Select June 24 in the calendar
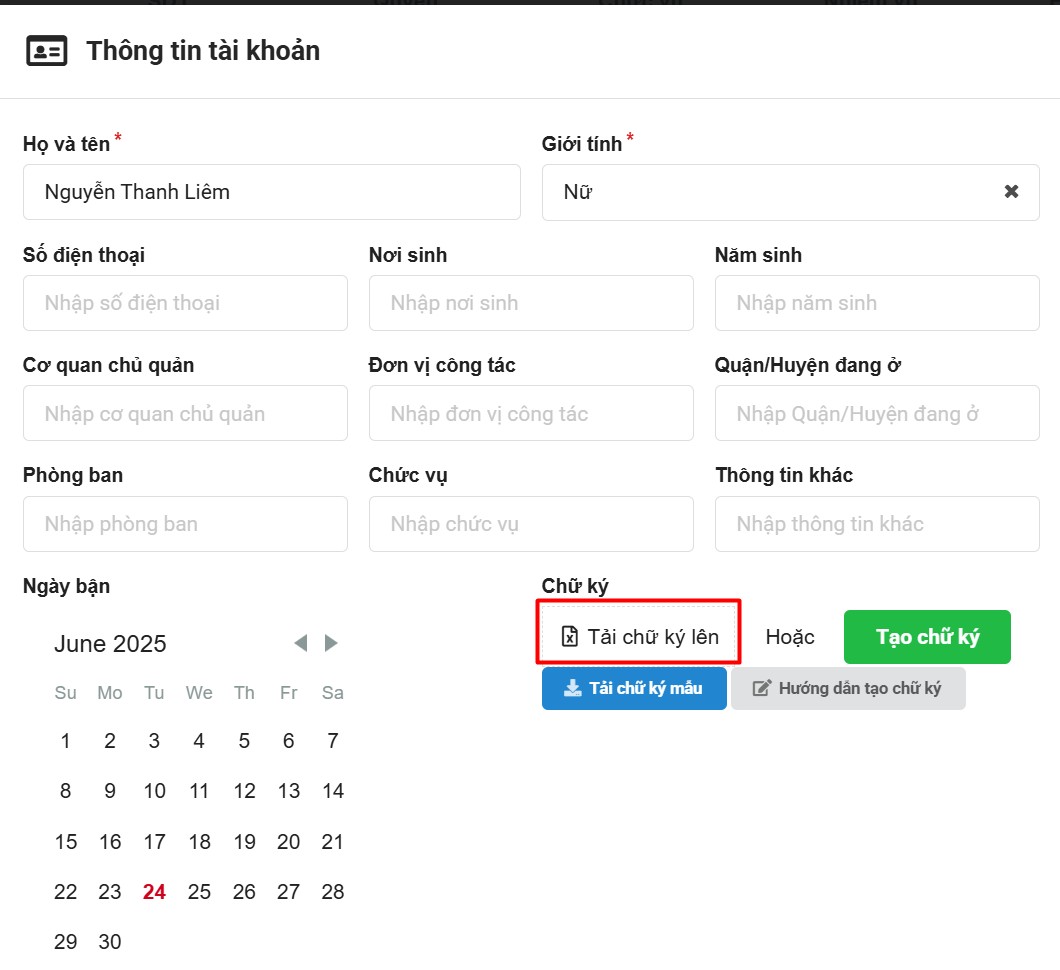This screenshot has width=1060, height=970. [x=154, y=892]
